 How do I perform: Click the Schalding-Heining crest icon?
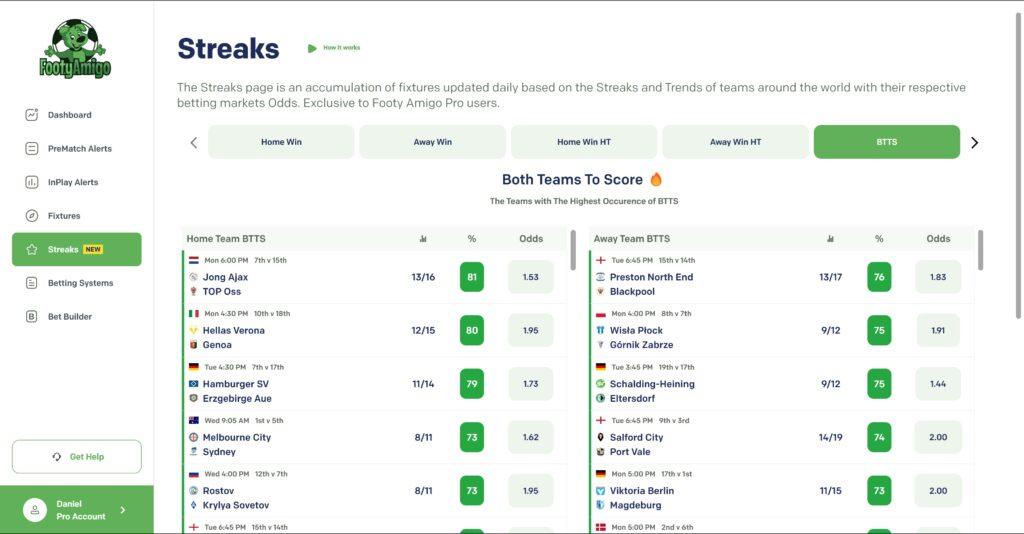[x=600, y=384]
